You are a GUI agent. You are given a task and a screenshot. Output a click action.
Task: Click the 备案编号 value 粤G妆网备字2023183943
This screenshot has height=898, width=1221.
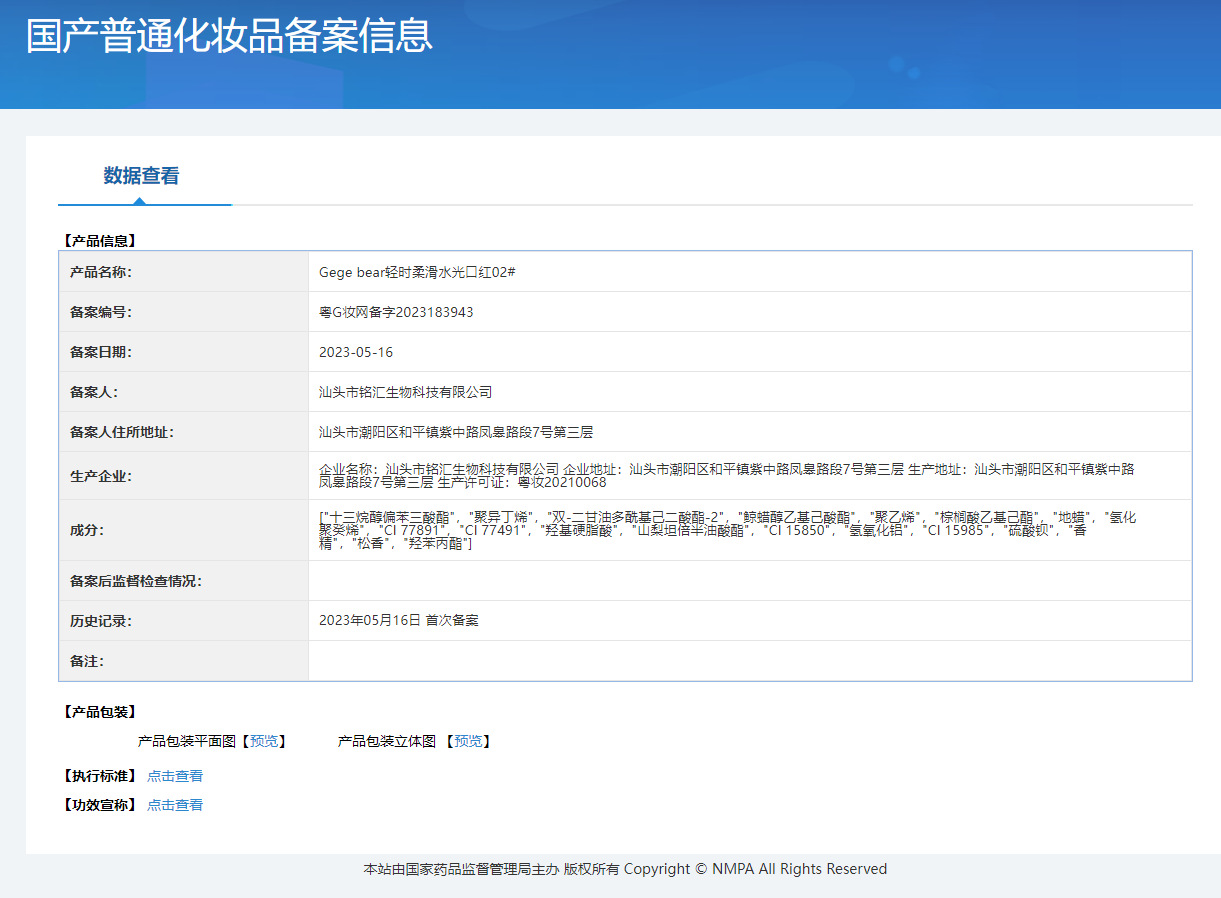pos(396,312)
